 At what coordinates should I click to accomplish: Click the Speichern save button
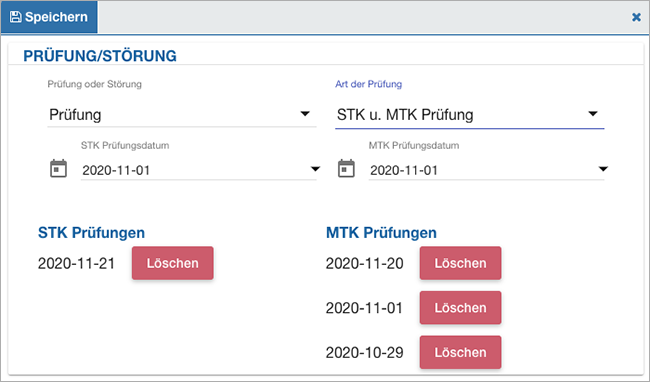coord(49,17)
